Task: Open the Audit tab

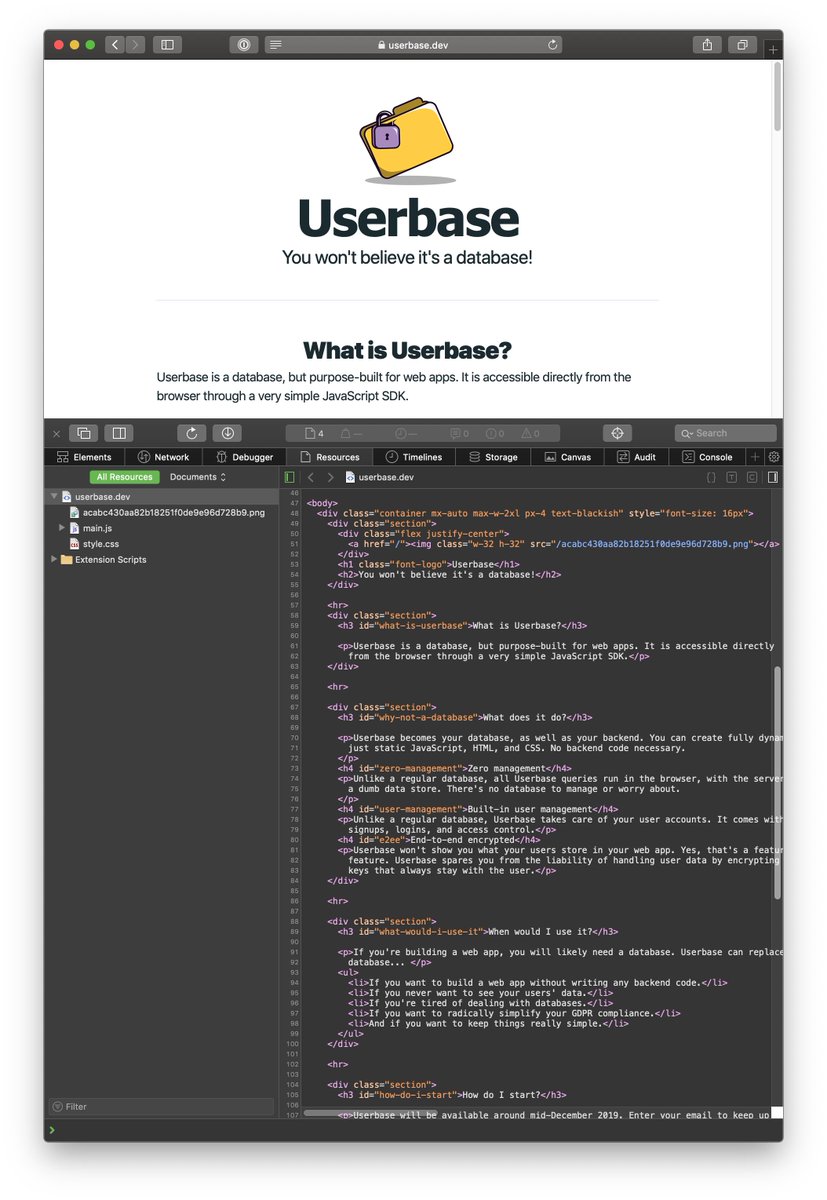Action: coord(637,457)
